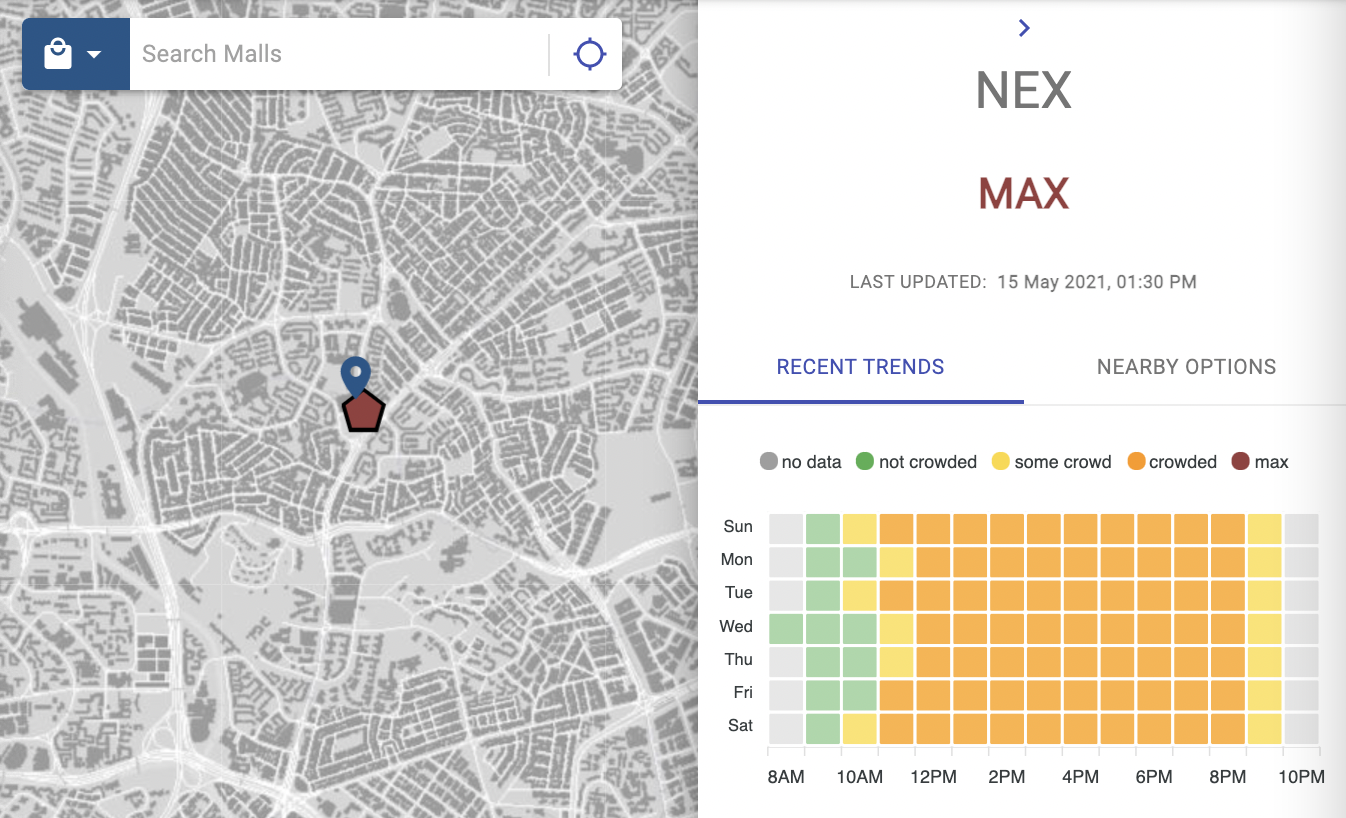1346x818 pixels.
Task: Select the Sunday 10AM yellow heatmap cell
Action: (x=860, y=529)
